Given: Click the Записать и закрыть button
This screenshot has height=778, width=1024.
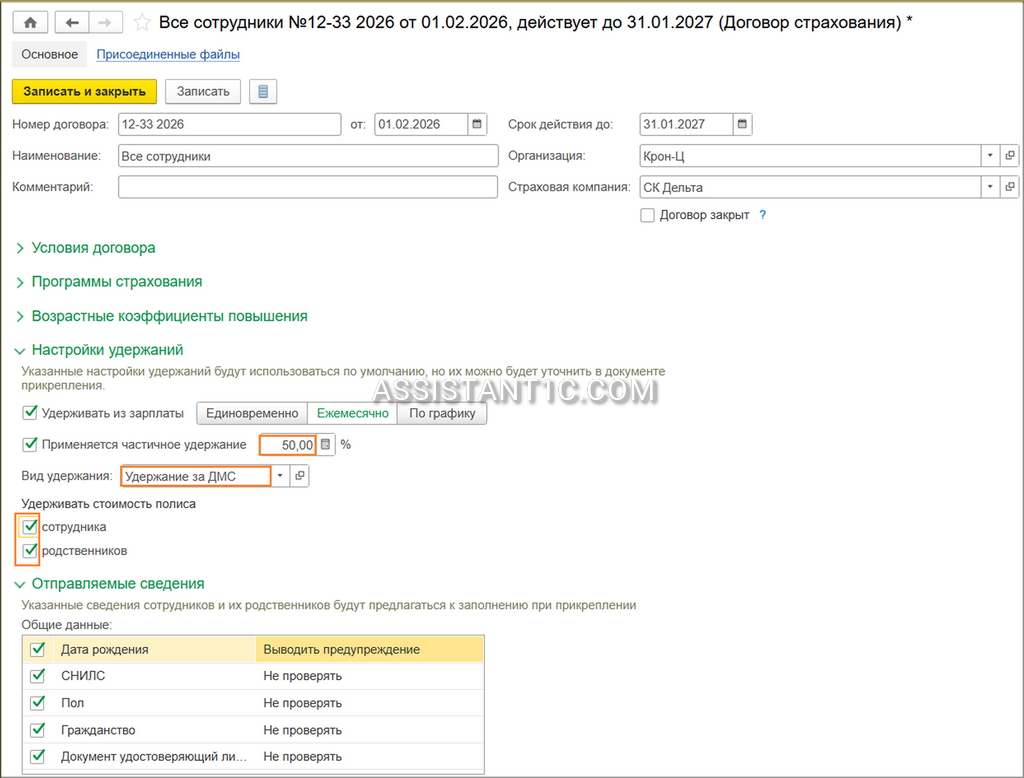Looking at the screenshot, I should point(84,91).
